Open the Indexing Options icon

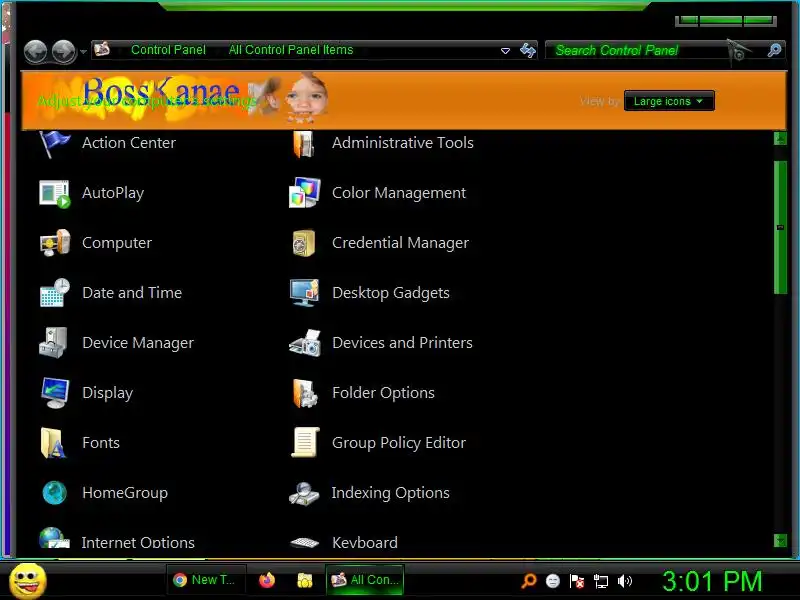coord(304,494)
